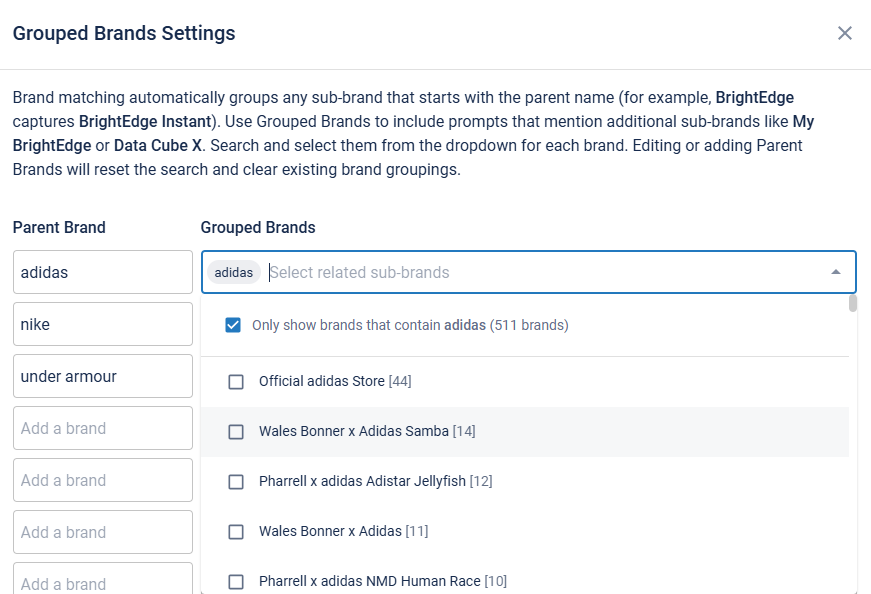Enable Wales Bonner x Adidas [11] checkbox
The image size is (871, 594).
[236, 532]
